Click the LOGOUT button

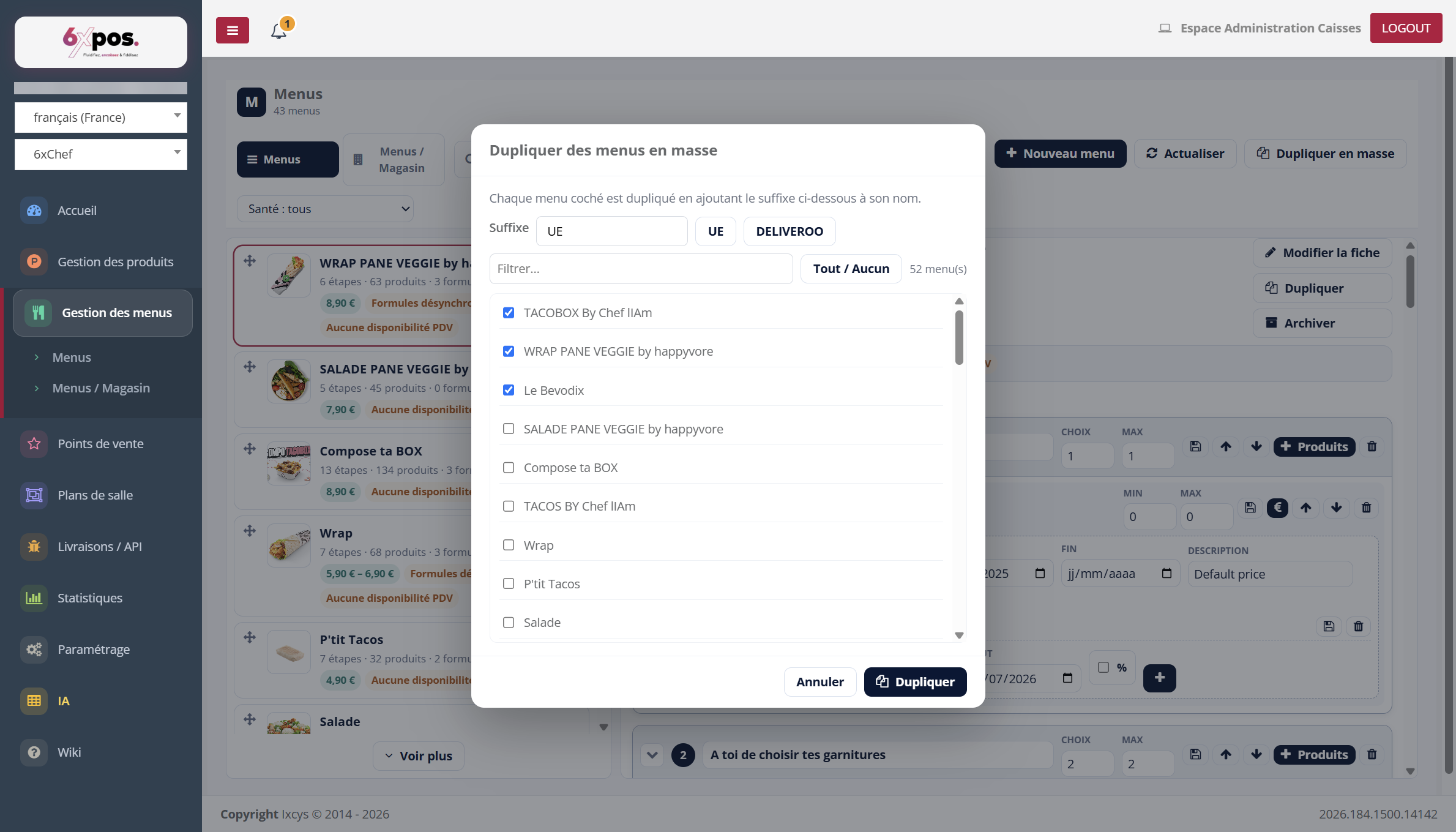coord(1406,28)
